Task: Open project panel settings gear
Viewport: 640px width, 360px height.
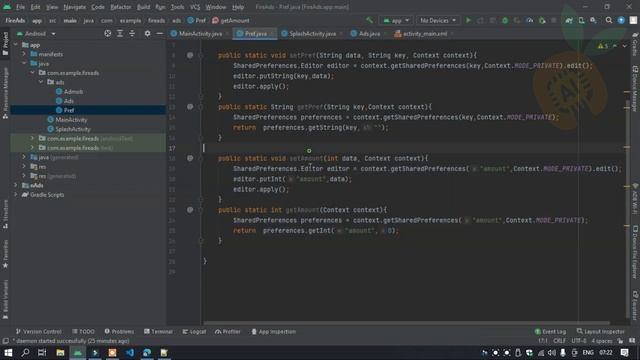Action: (147, 33)
